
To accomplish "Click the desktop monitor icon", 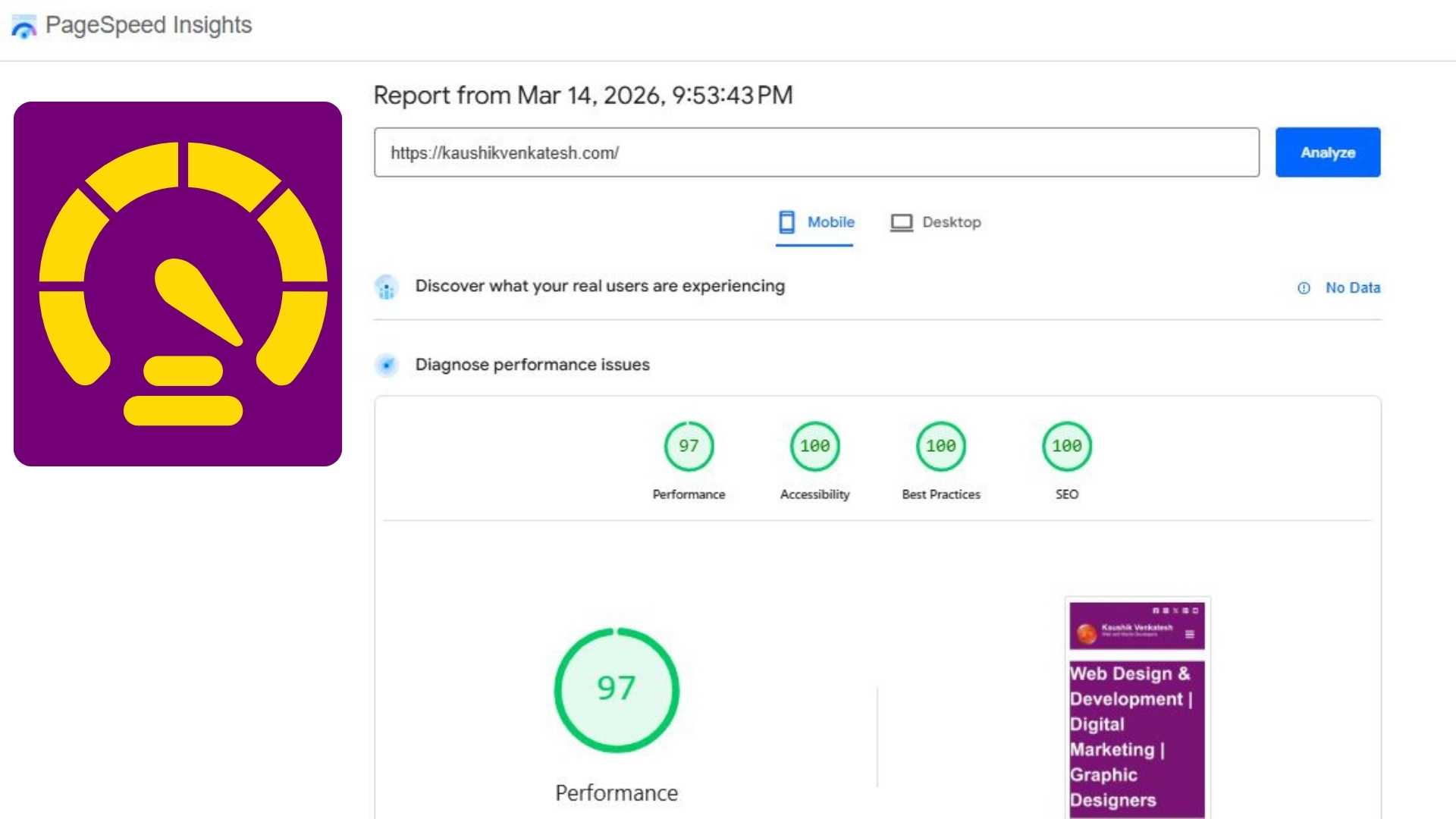I will [x=901, y=222].
